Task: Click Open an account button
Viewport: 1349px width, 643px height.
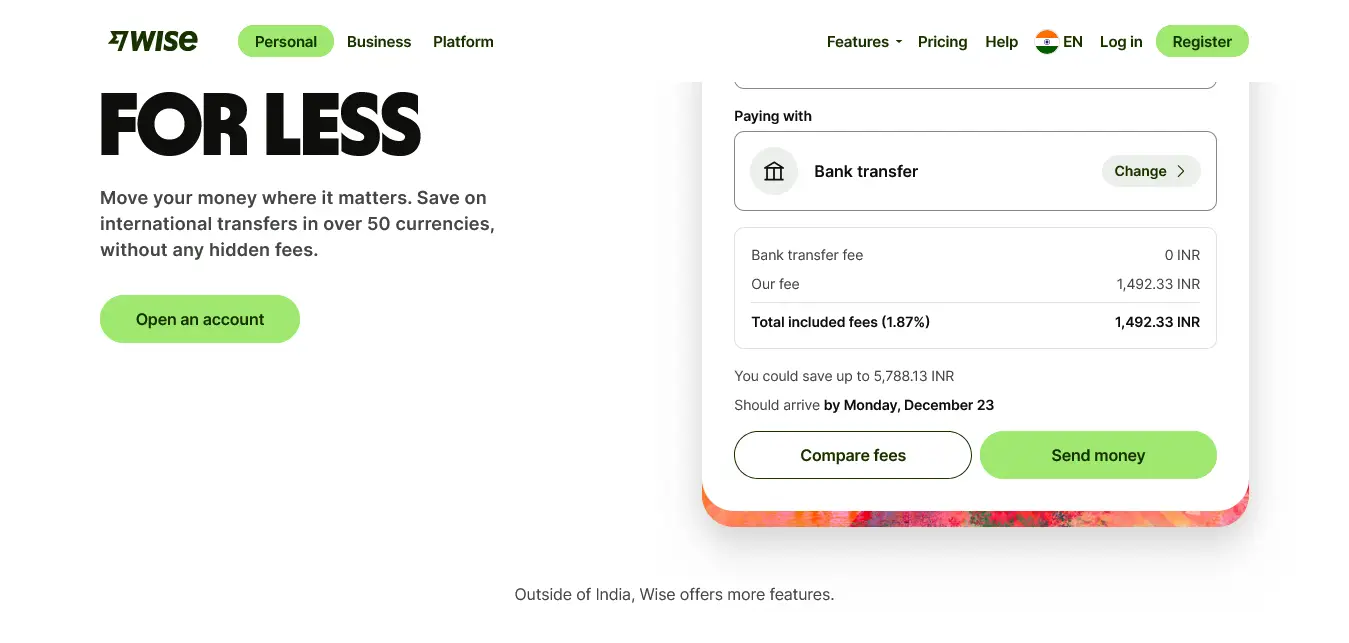Action: (x=200, y=319)
